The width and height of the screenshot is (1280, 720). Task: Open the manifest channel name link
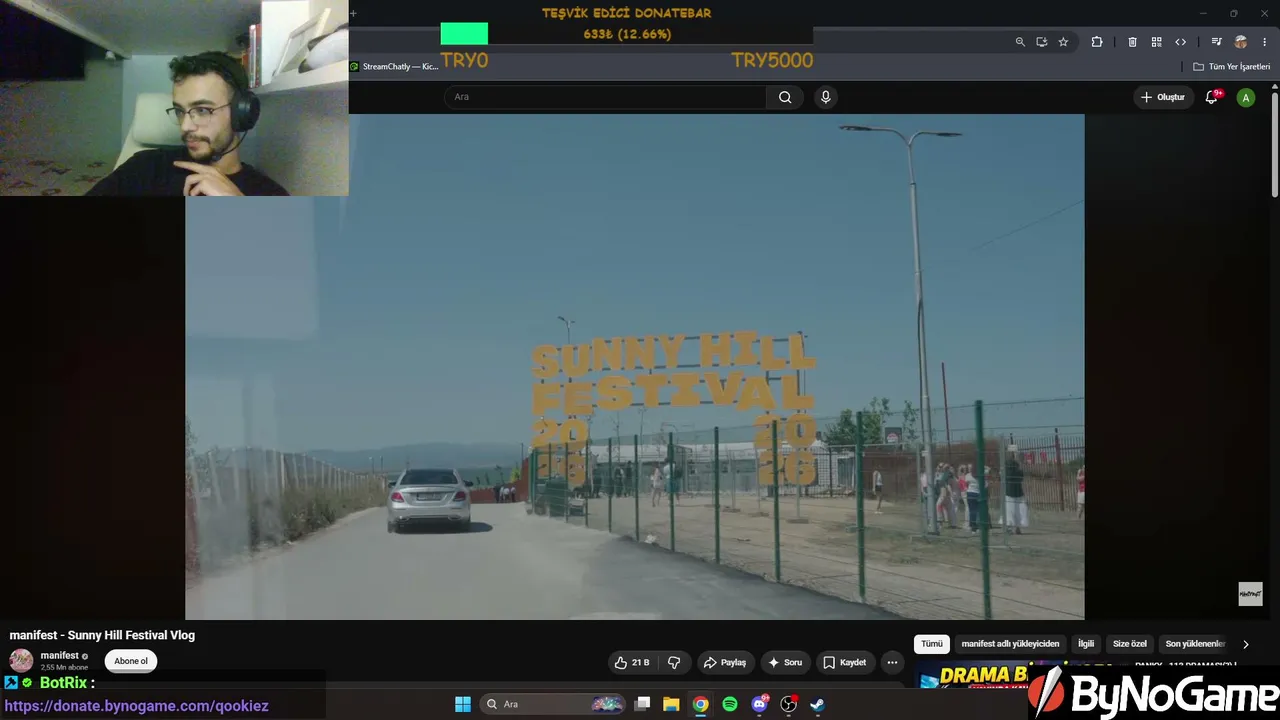[x=60, y=656]
